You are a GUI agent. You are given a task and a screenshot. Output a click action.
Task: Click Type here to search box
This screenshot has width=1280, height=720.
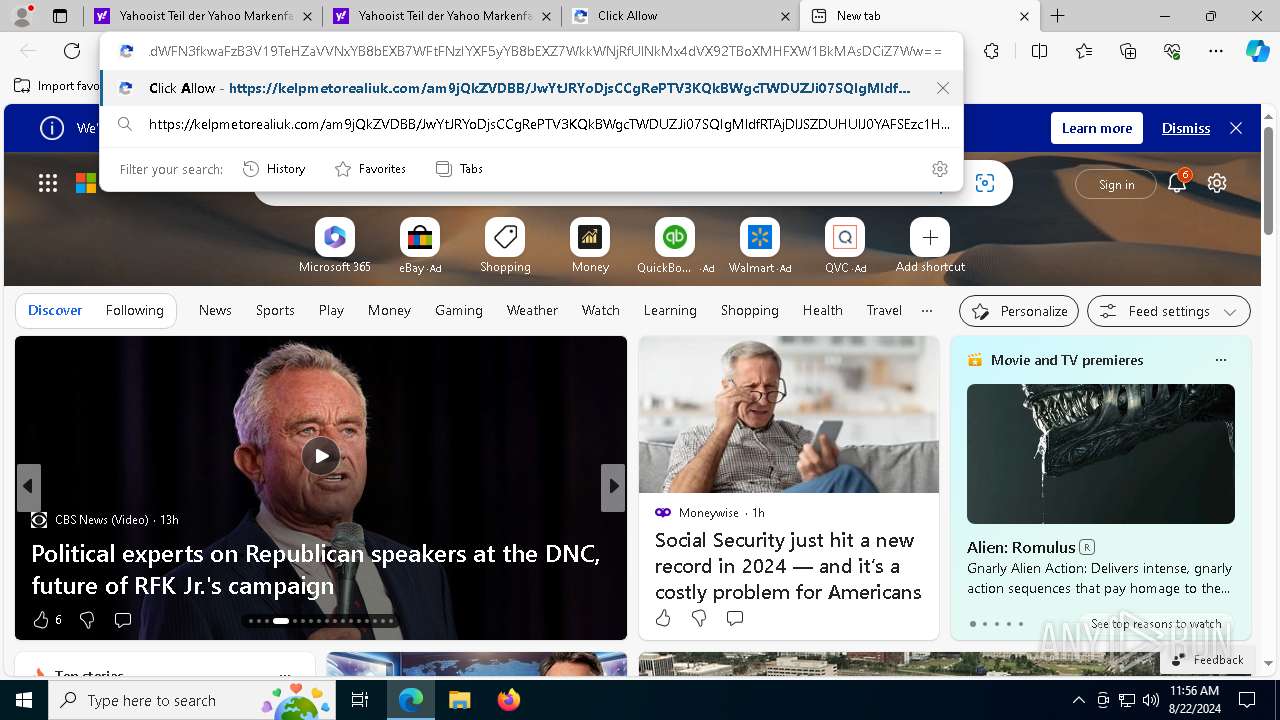pos(193,700)
